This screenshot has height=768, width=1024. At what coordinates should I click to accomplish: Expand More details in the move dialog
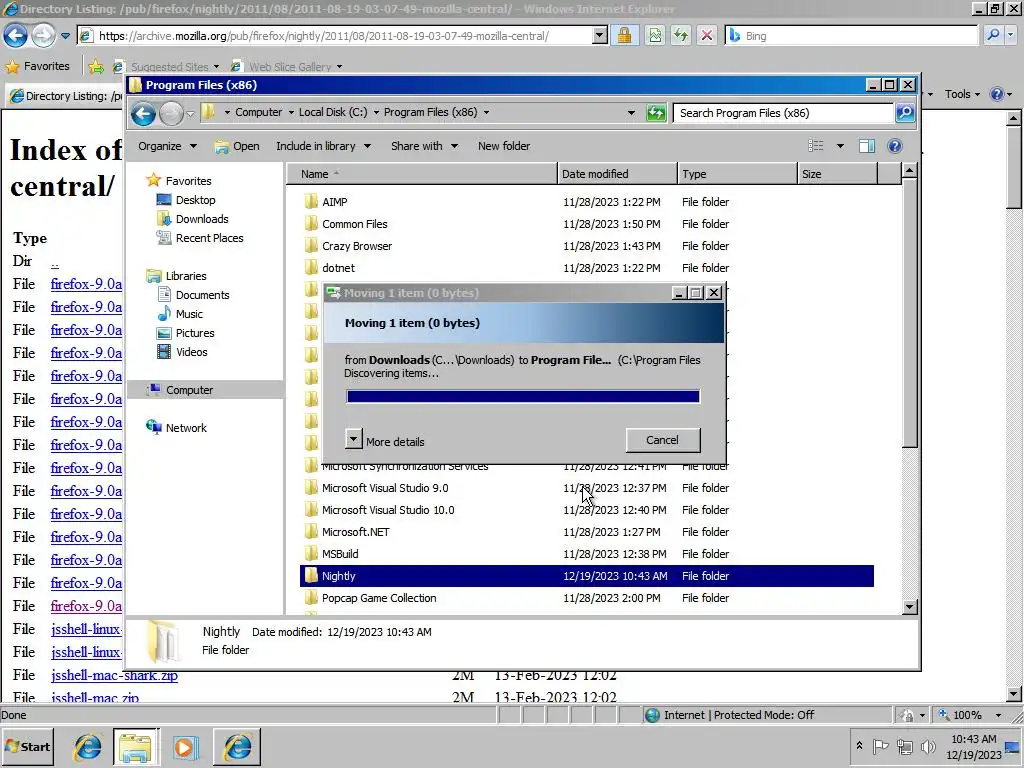point(353,439)
